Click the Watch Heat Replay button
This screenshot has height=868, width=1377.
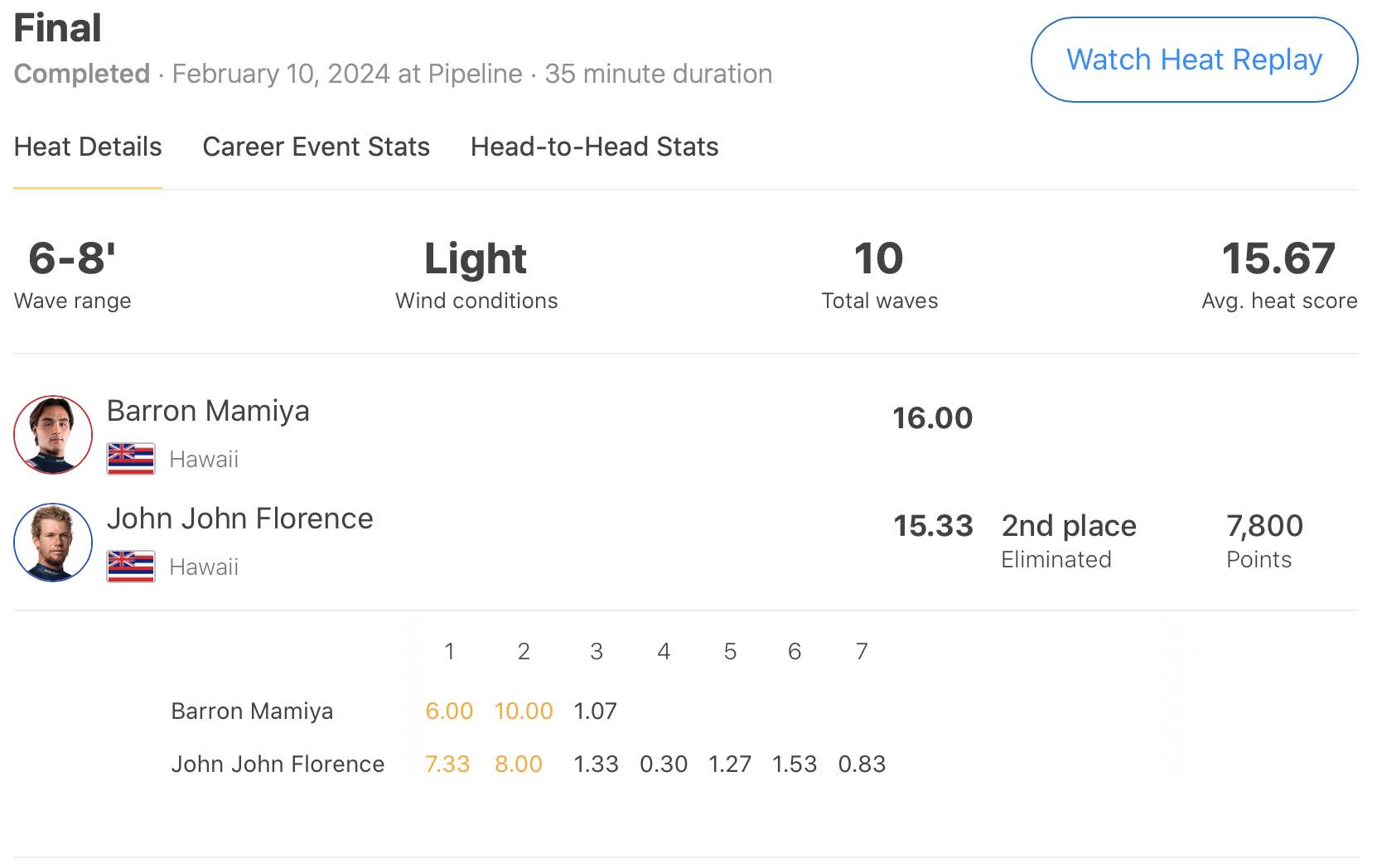[x=1194, y=60]
